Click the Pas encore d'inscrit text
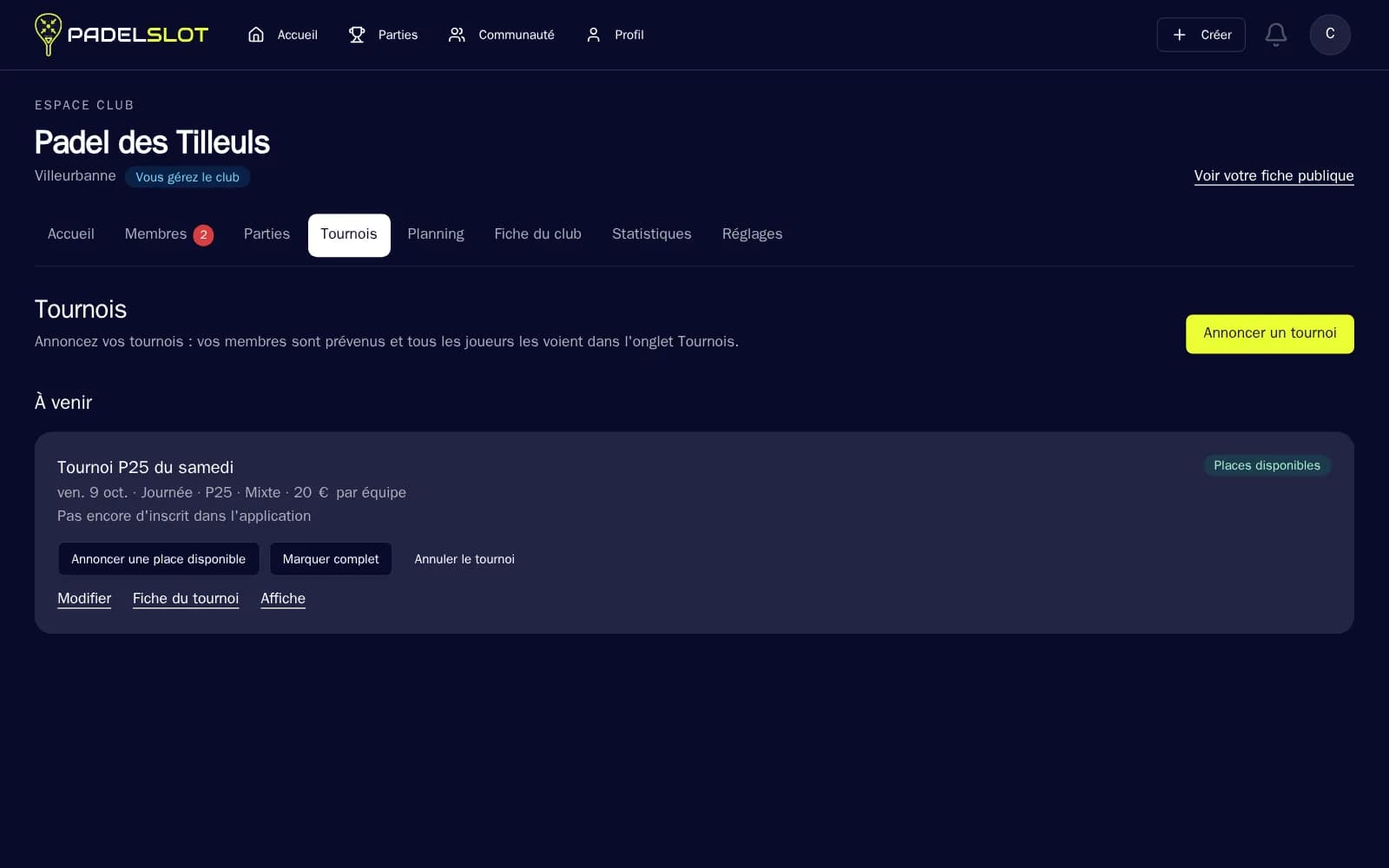The height and width of the screenshot is (868, 1389). pos(184,516)
